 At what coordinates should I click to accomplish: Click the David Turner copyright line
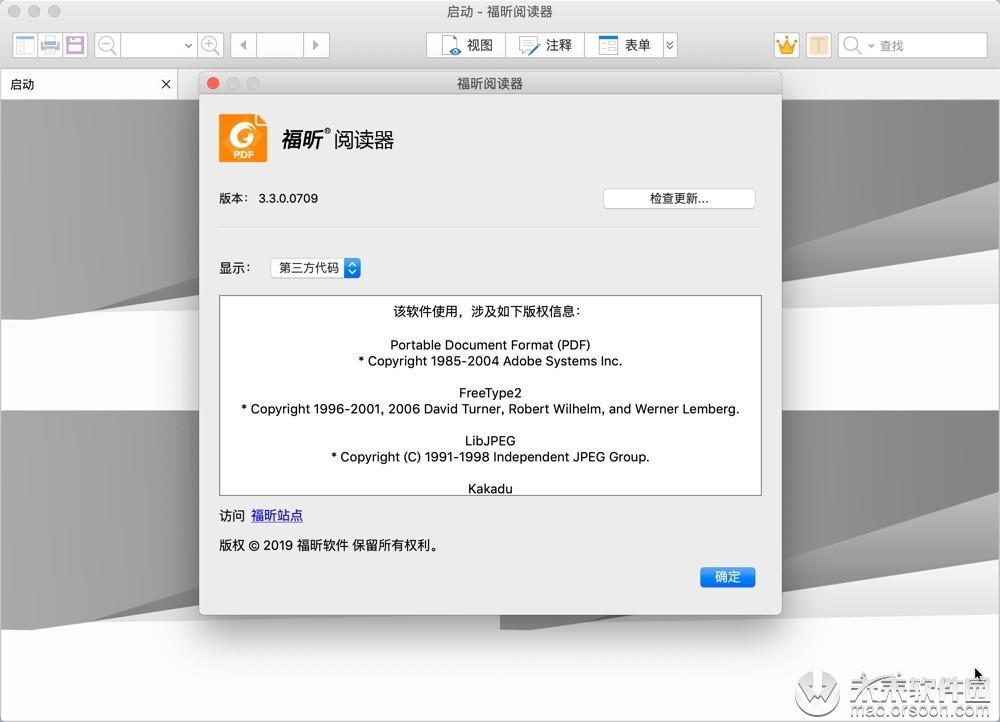490,409
